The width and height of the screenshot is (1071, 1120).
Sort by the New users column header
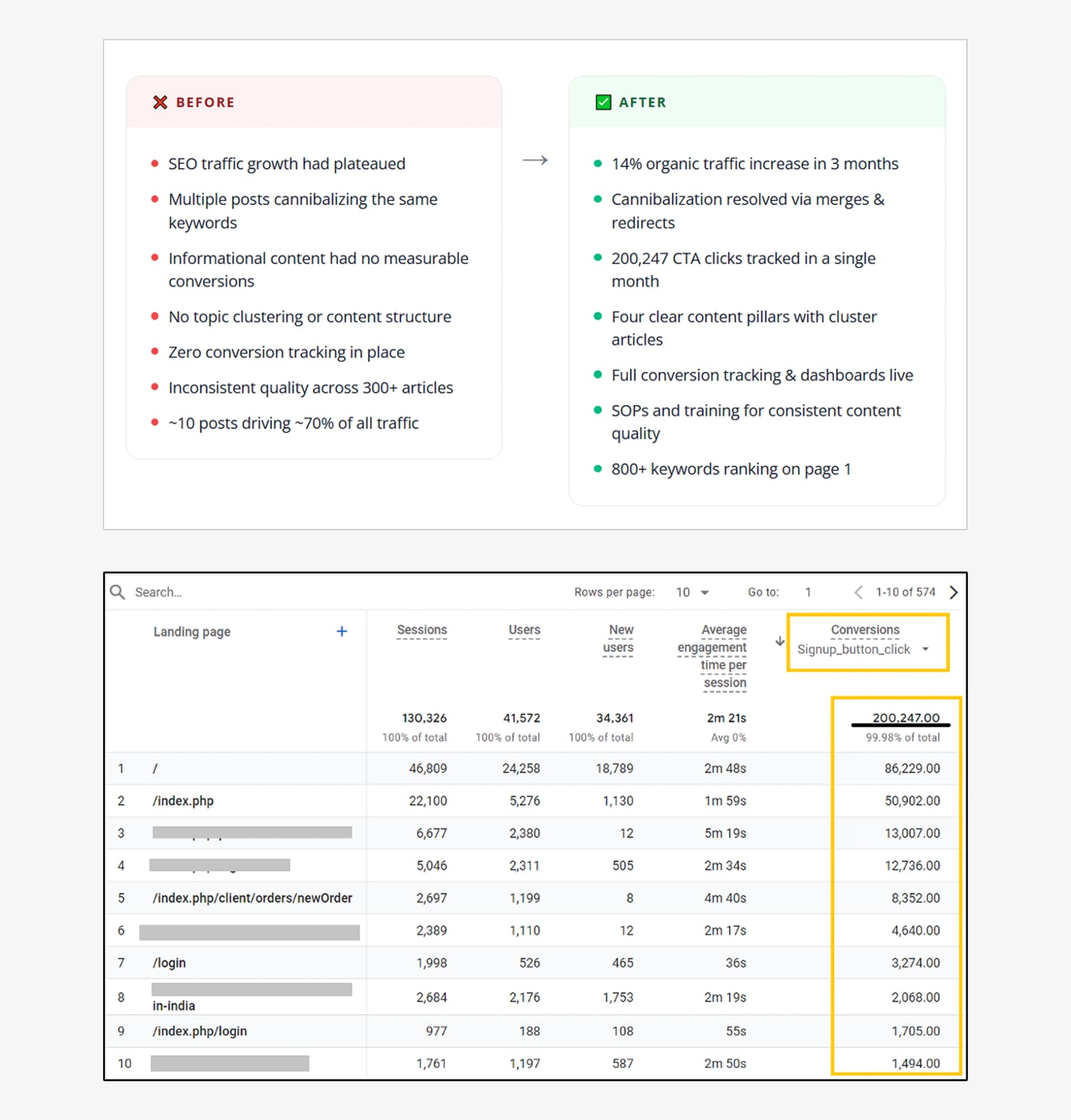[619, 638]
